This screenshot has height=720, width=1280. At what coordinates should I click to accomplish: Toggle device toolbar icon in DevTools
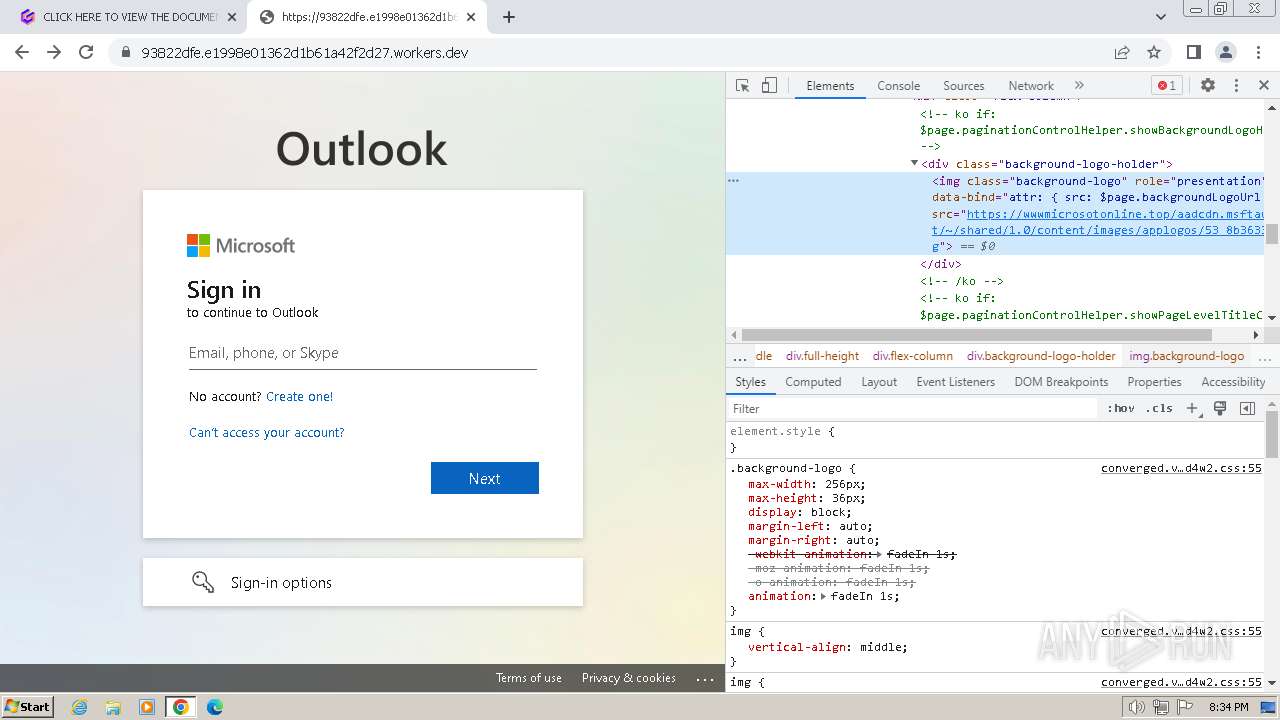[769, 86]
